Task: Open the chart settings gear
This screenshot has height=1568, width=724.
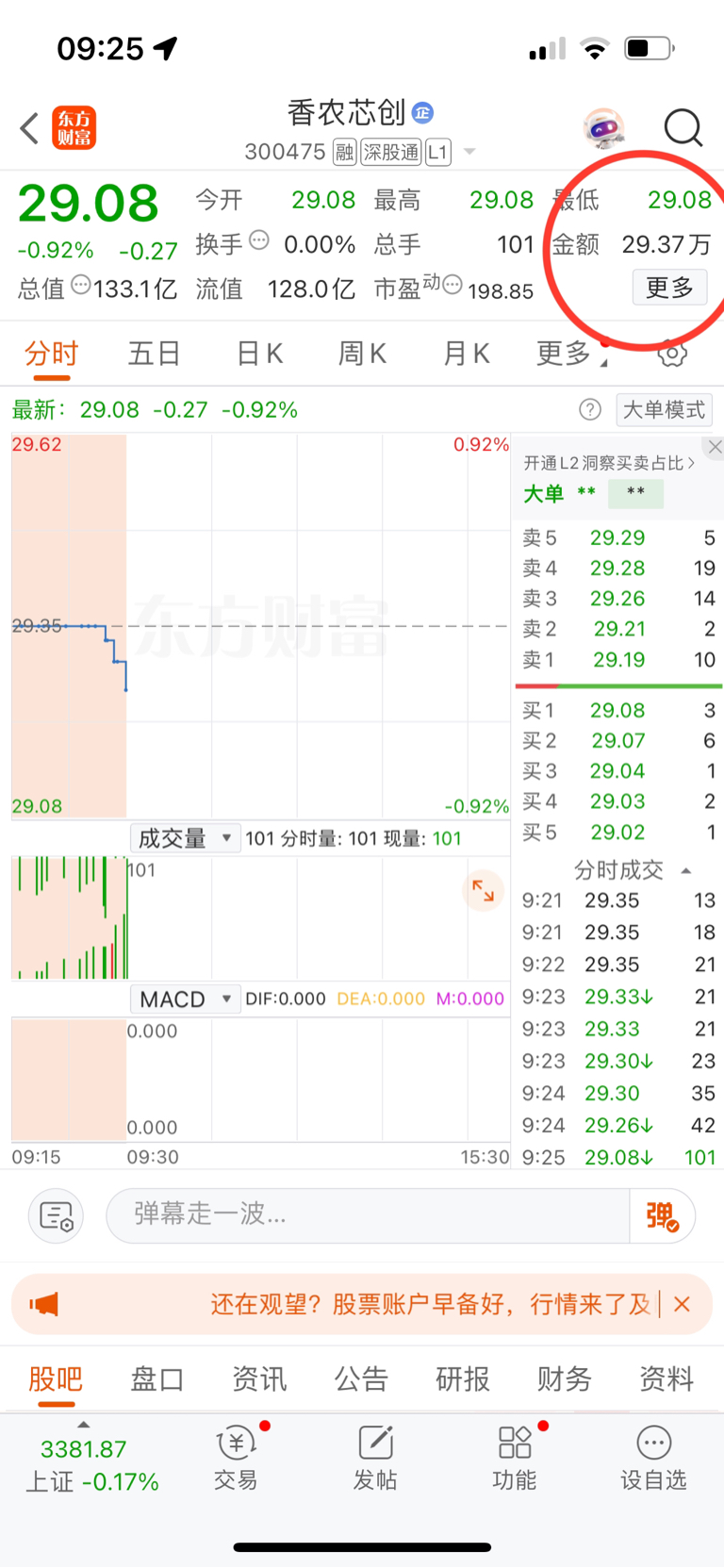Action: (x=672, y=355)
